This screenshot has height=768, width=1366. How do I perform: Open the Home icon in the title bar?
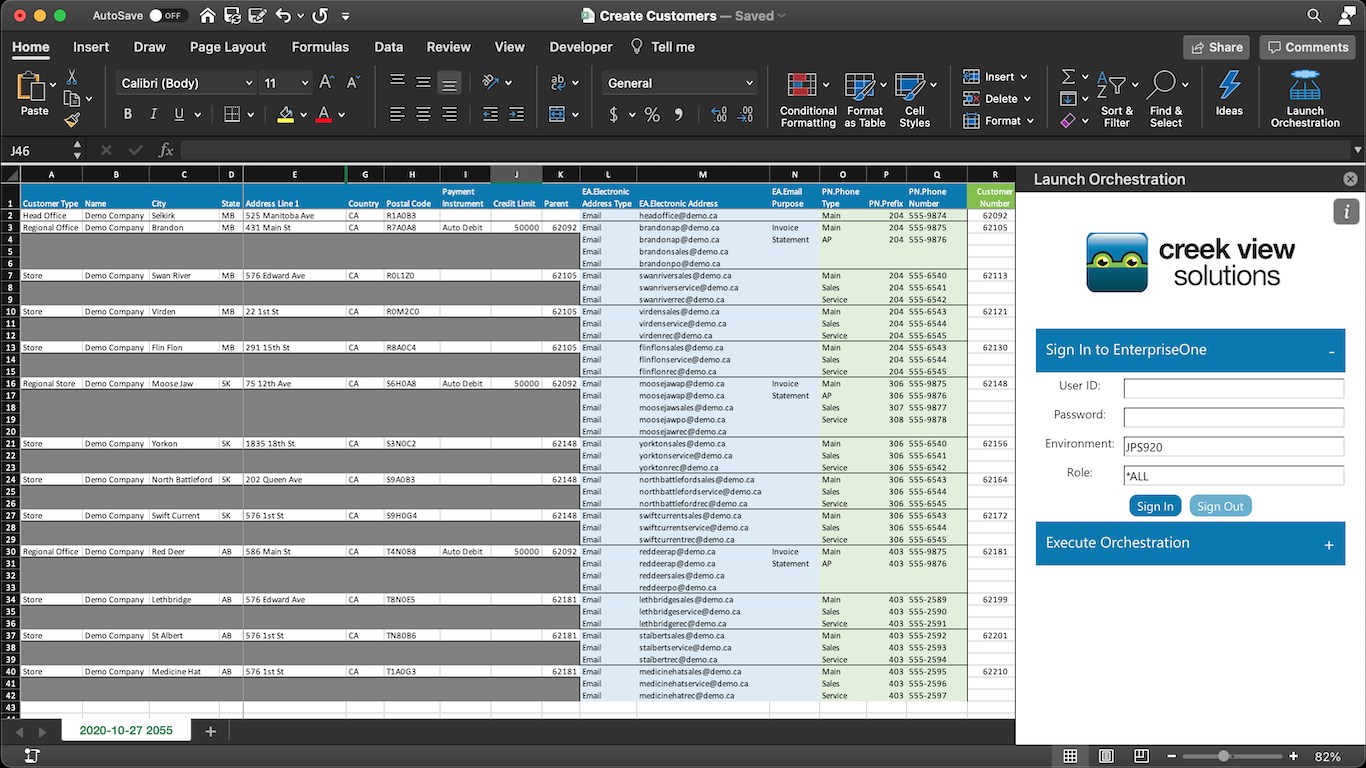point(207,16)
